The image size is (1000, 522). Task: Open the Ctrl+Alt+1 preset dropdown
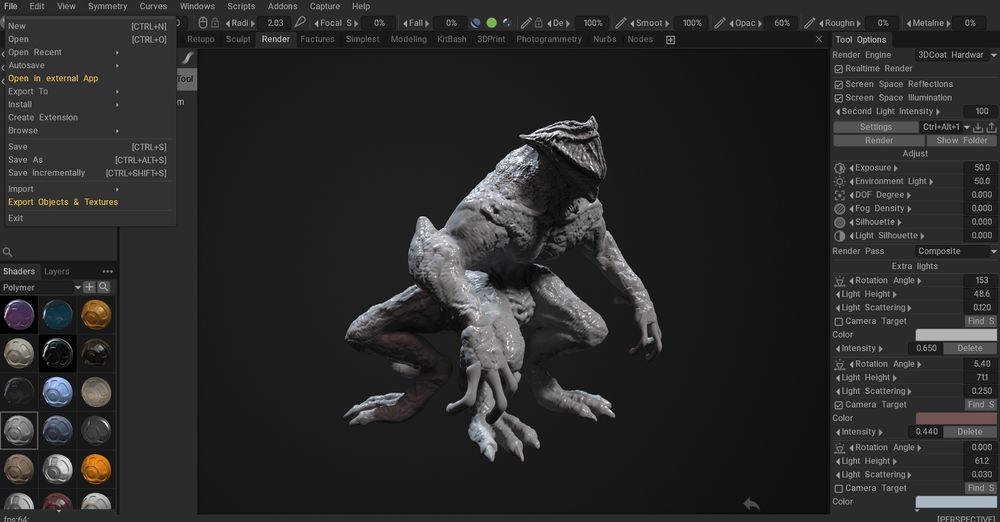pos(946,127)
